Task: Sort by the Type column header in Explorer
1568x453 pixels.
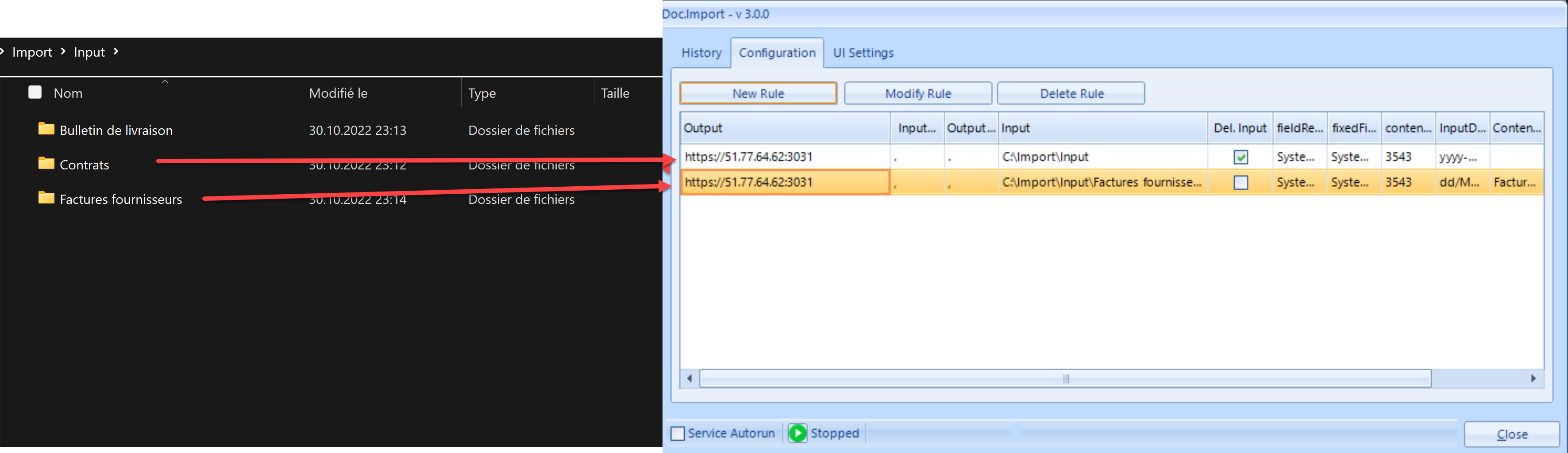Action: [482, 93]
